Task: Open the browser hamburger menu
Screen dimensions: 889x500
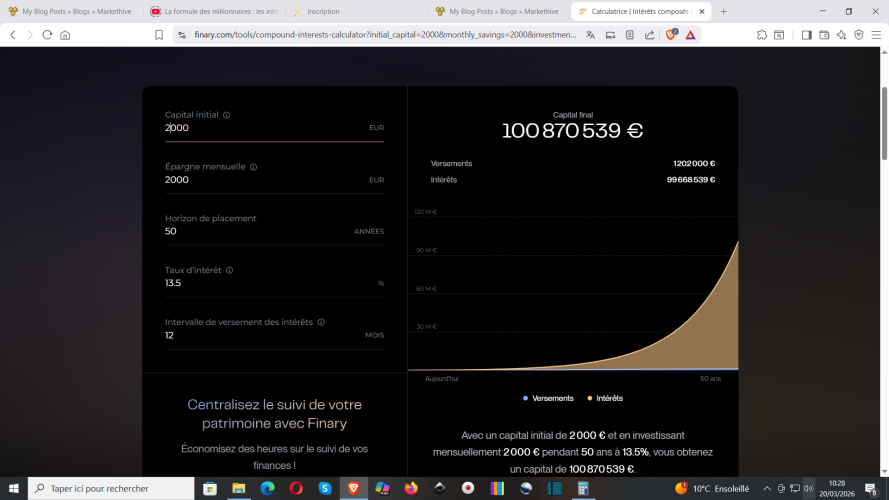Action: pos(876,34)
